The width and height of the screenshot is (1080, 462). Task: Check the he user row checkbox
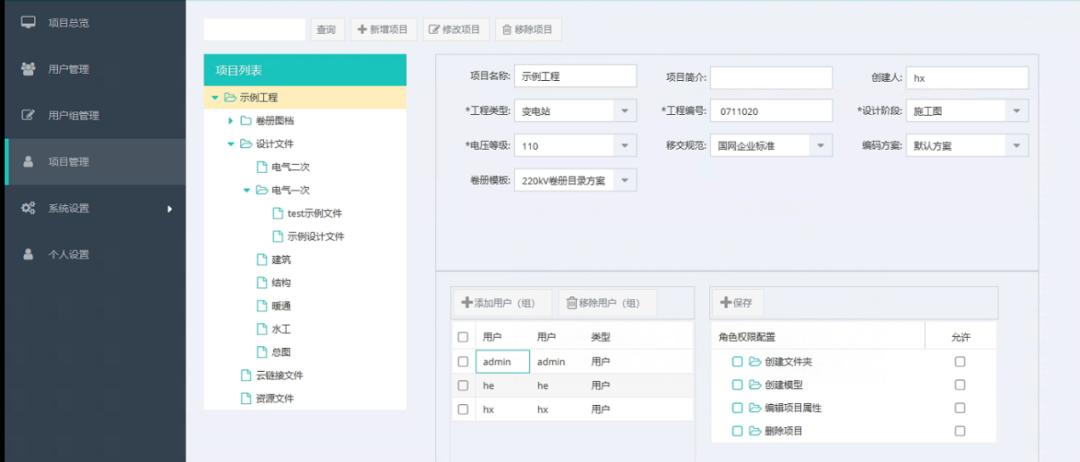[463, 386]
